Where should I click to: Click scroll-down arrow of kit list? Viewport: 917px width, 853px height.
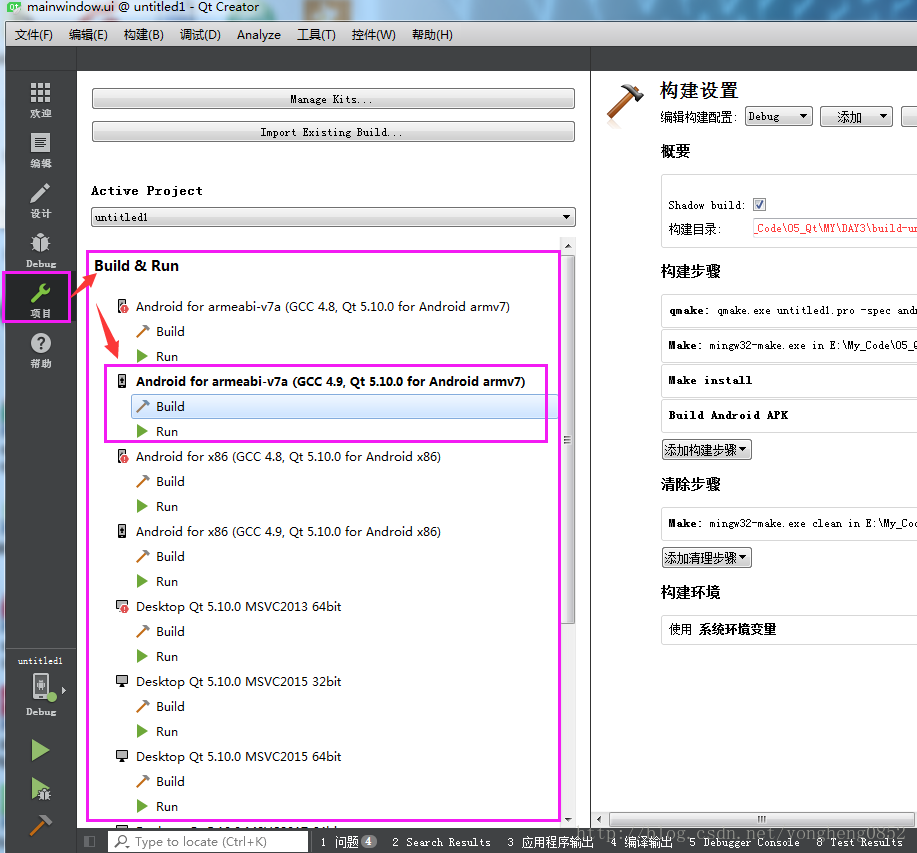[567, 819]
